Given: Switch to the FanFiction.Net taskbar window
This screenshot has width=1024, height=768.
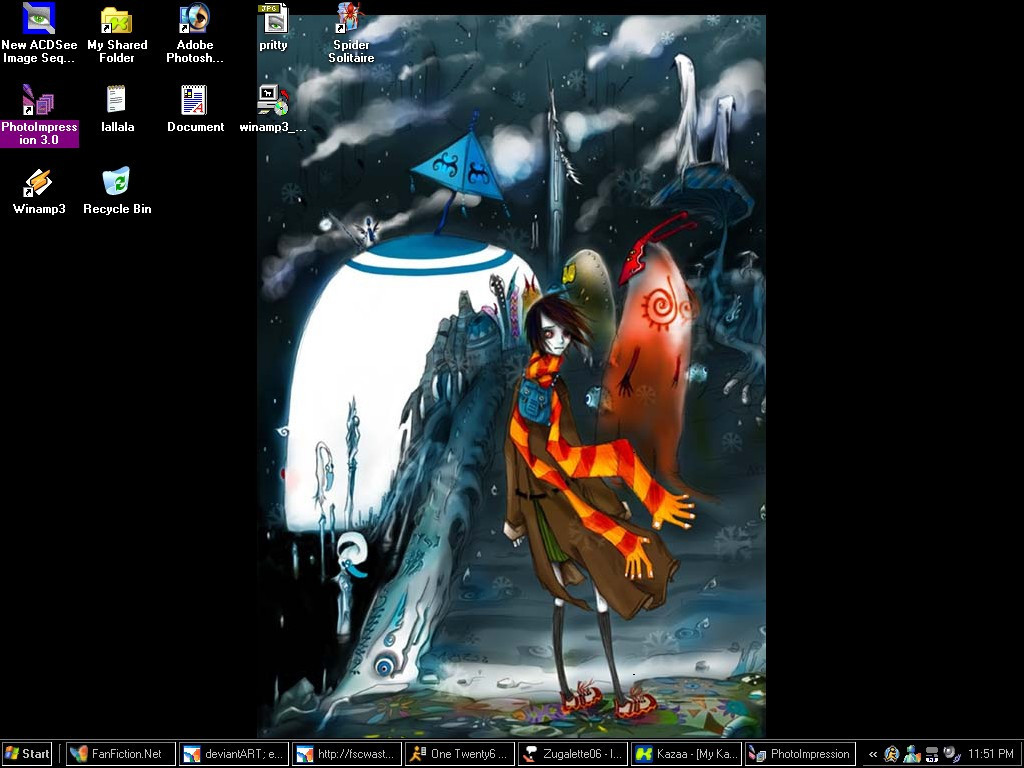Looking at the screenshot, I should click(x=121, y=754).
